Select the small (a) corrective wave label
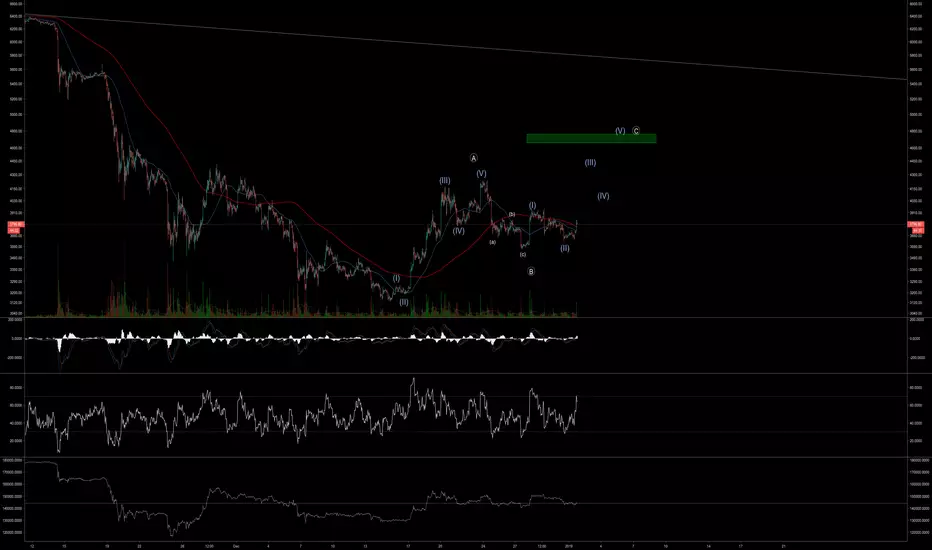This screenshot has height=550, width=932. pyautogui.click(x=493, y=242)
